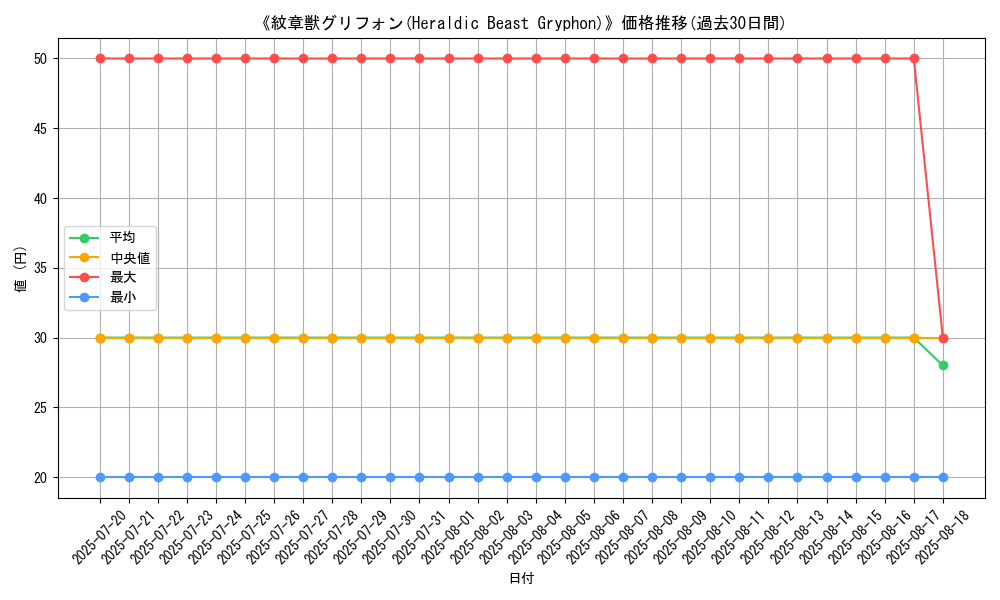This screenshot has width=1000, height=600.
Task: Click the legend entry "平均"
Action: 122,238
